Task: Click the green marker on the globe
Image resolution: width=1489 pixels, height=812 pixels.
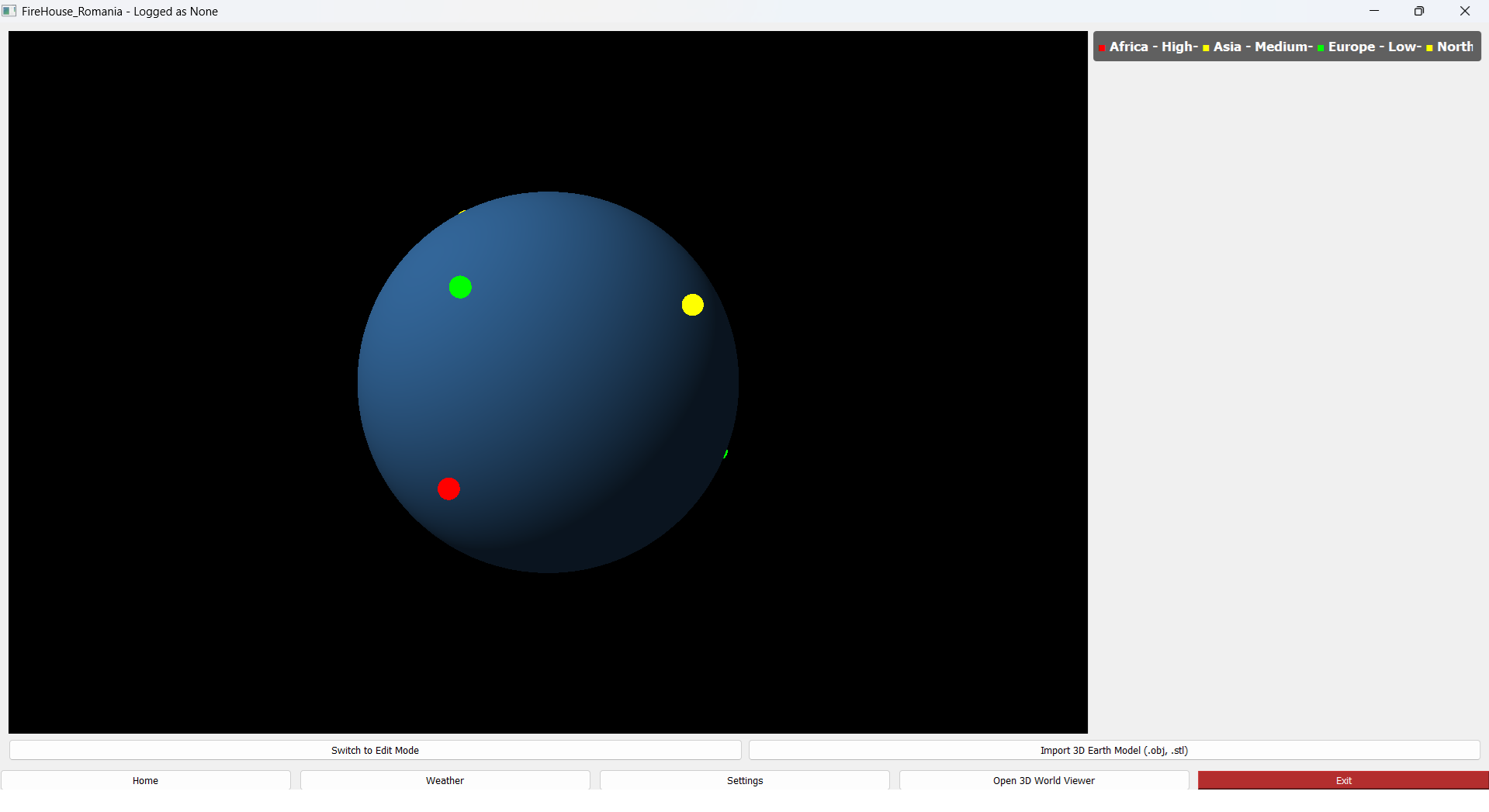Action: 460,287
